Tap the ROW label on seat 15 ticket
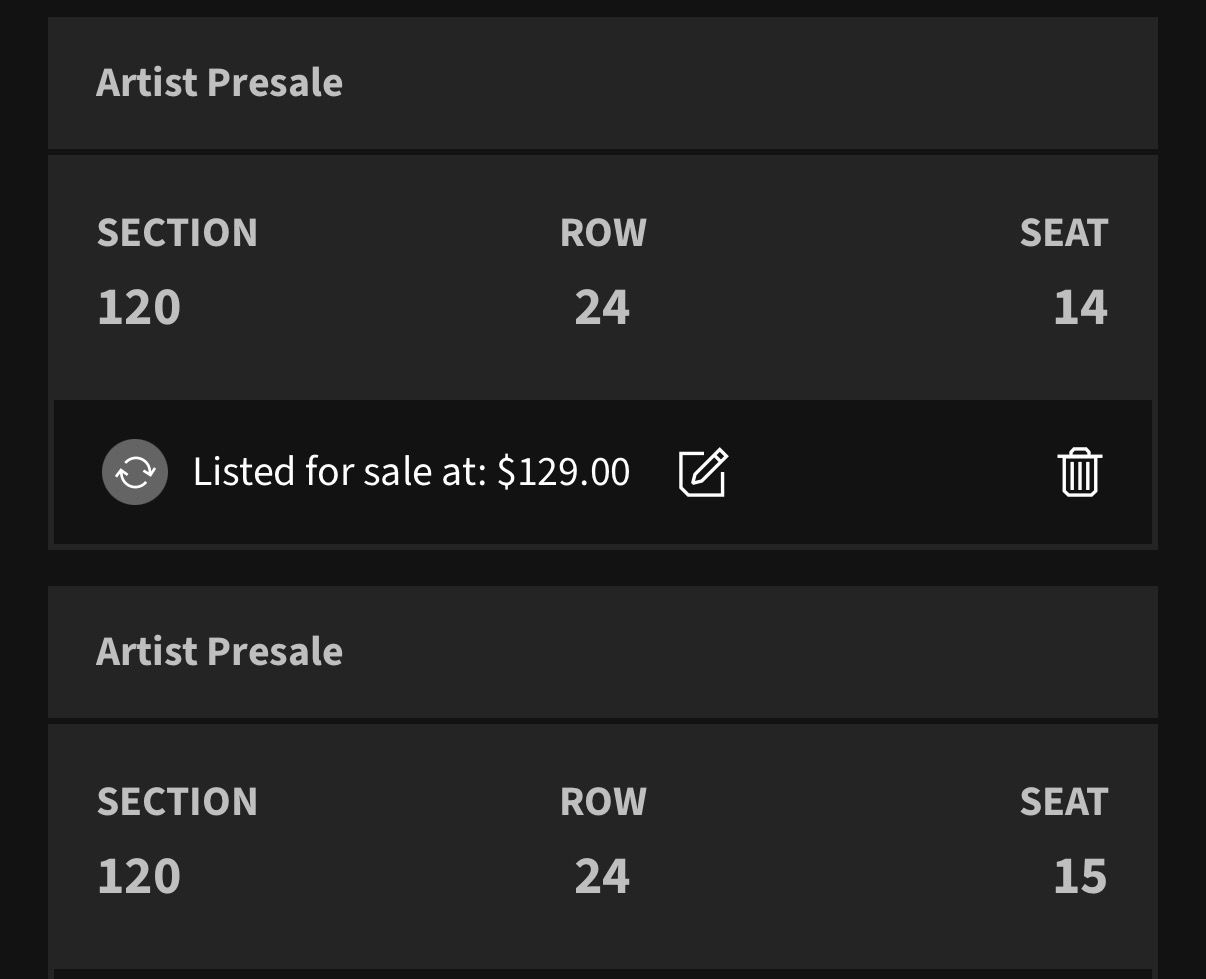This screenshot has width=1206, height=979. click(x=603, y=802)
